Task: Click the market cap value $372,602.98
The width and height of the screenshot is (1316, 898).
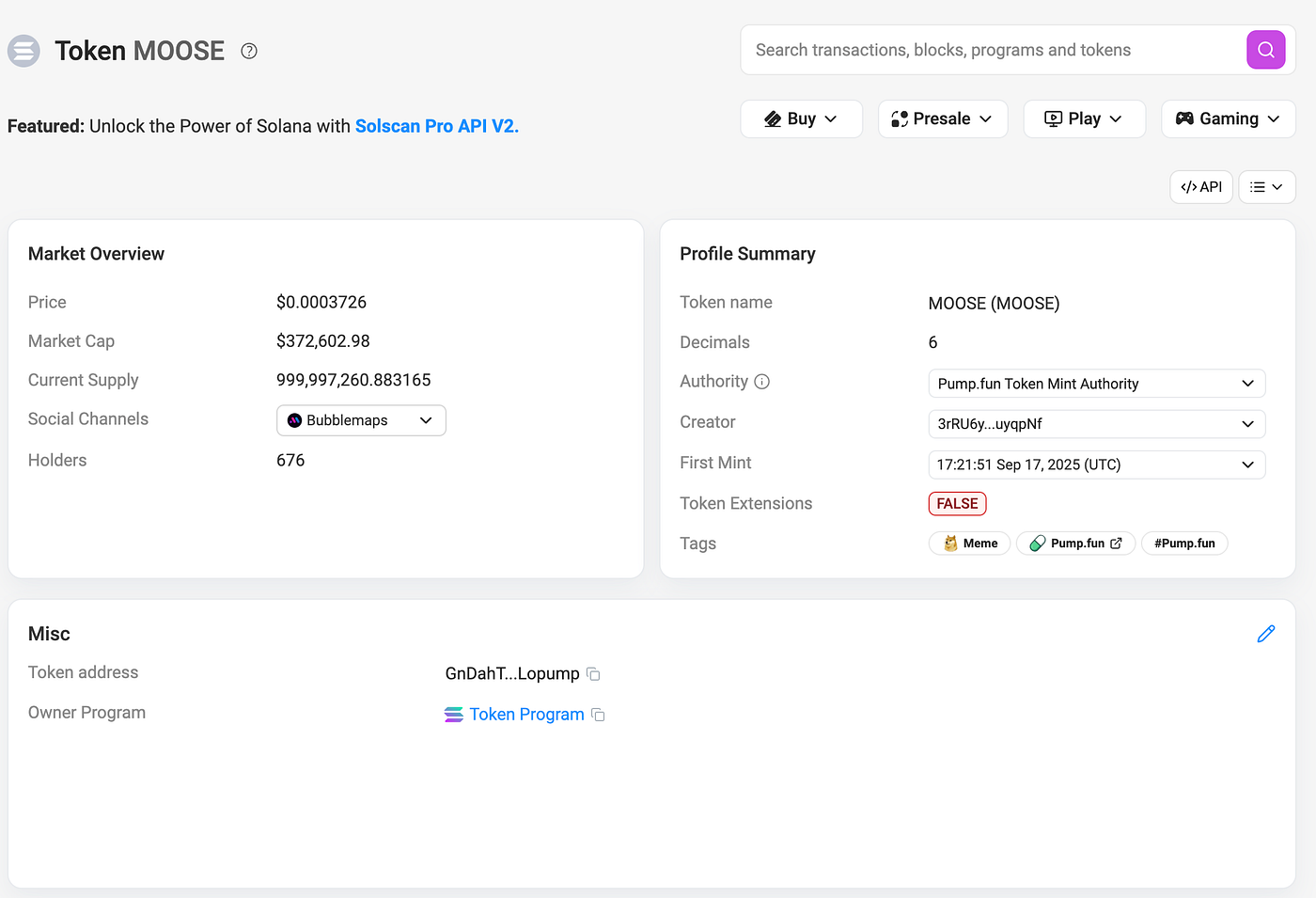Action: click(x=323, y=341)
